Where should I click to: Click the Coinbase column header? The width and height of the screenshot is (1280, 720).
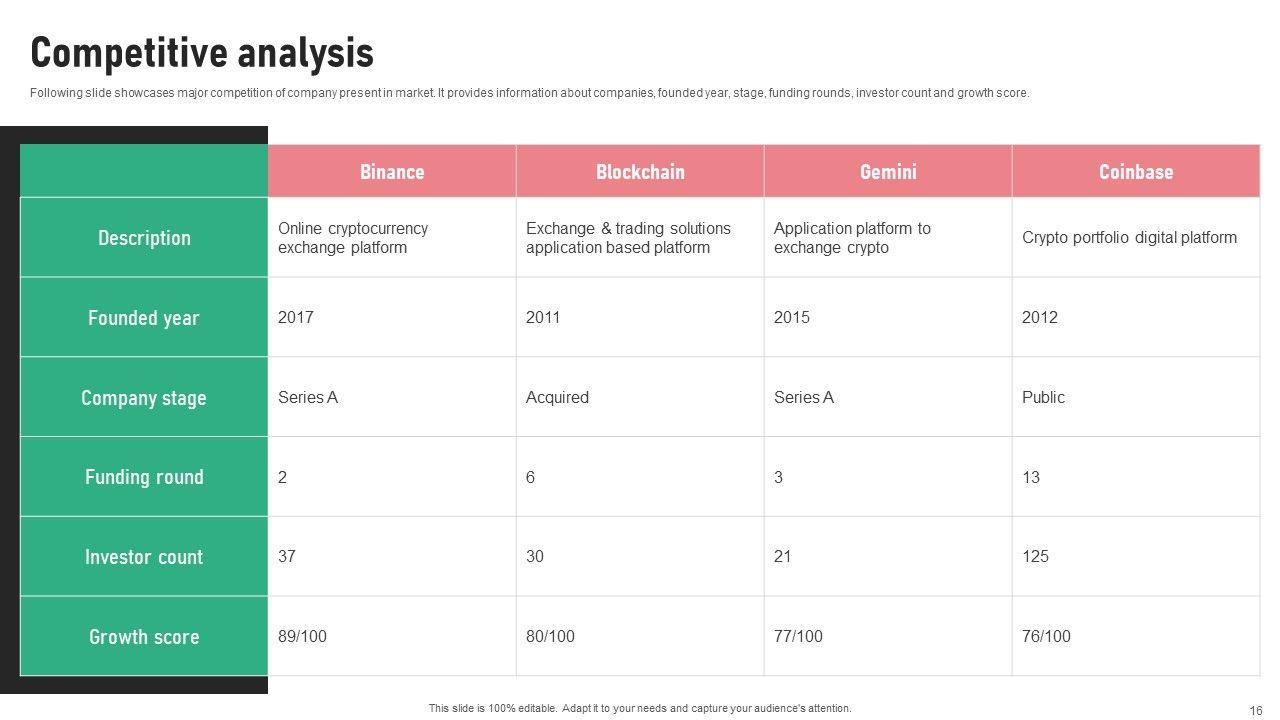click(x=1135, y=171)
